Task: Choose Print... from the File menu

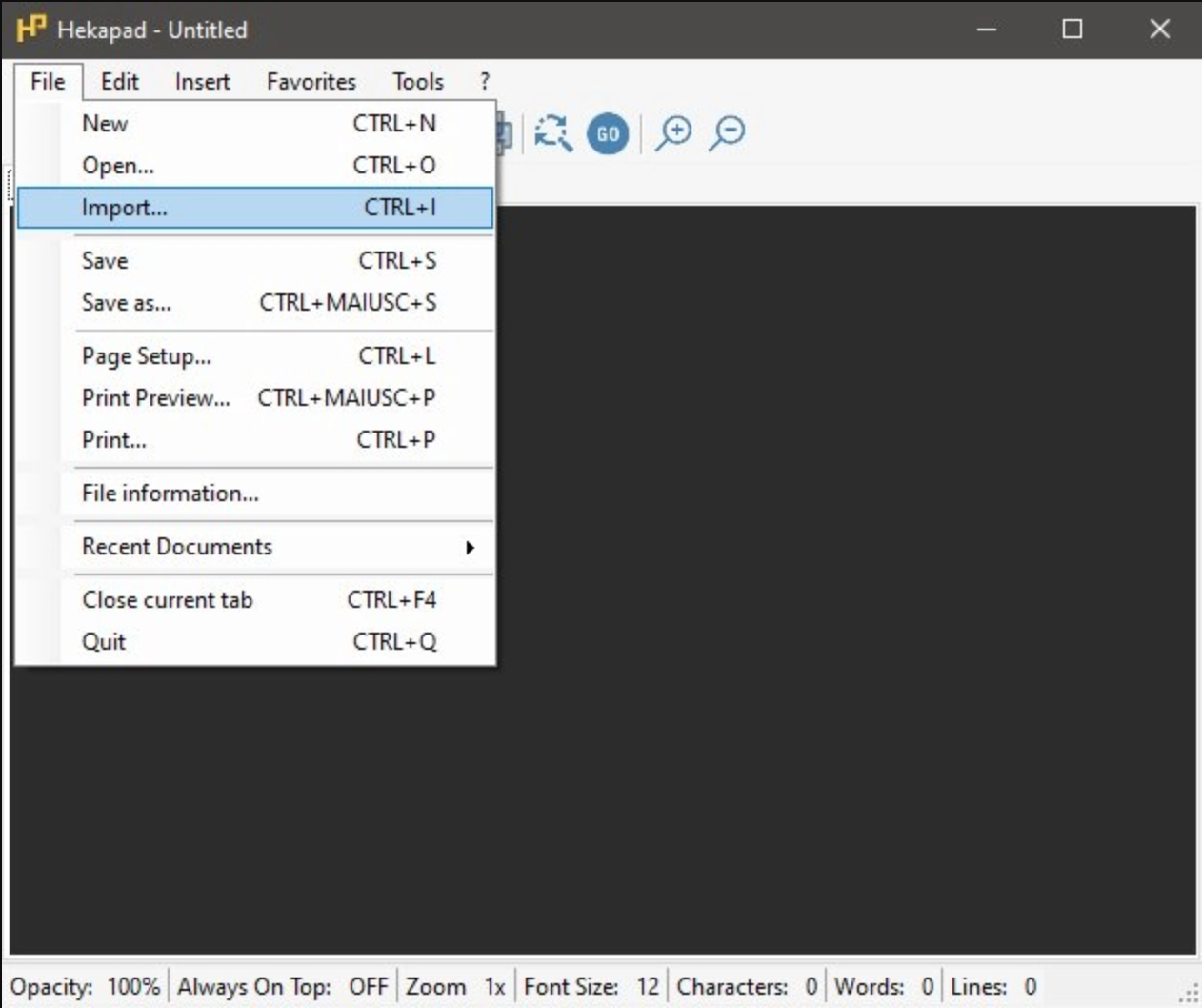Action: coord(255,439)
